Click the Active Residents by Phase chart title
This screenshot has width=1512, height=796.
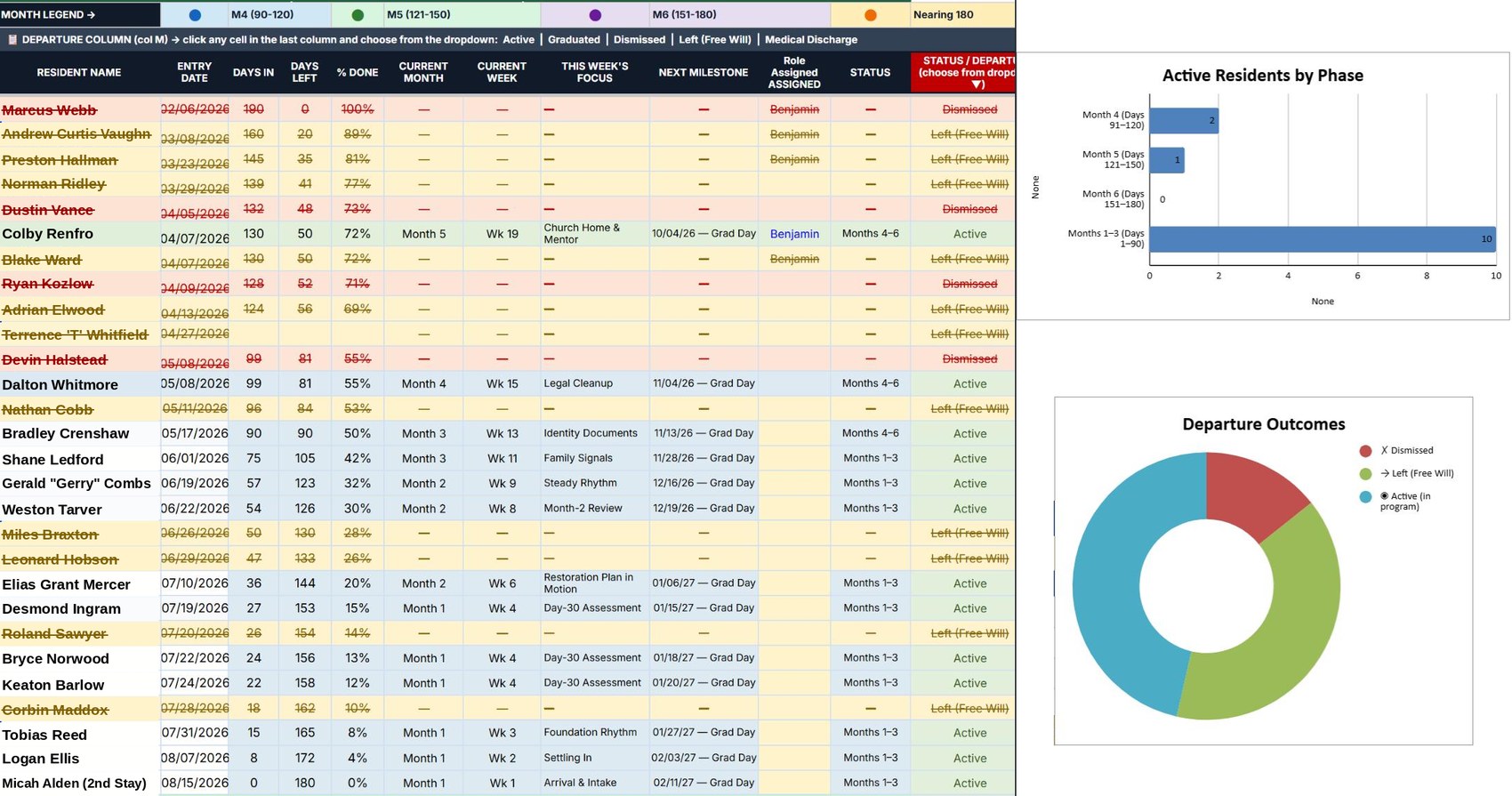[1262, 76]
